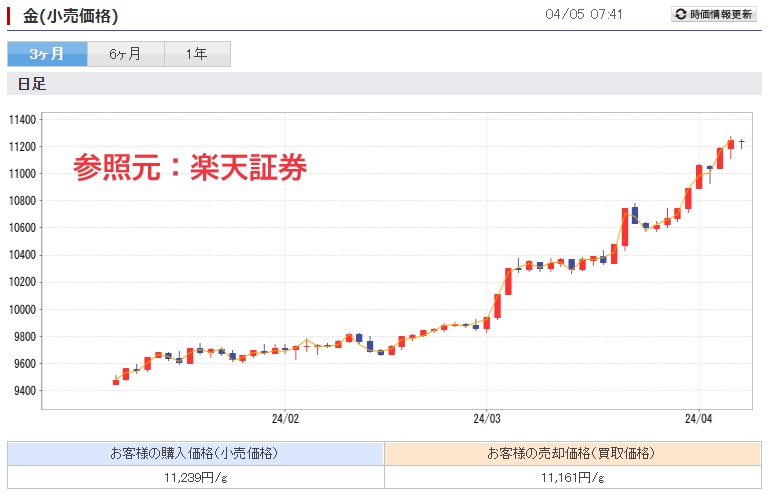
Task: Select the 3ヶ月 chart period tab
Action: pyautogui.click(x=47, y=54)
